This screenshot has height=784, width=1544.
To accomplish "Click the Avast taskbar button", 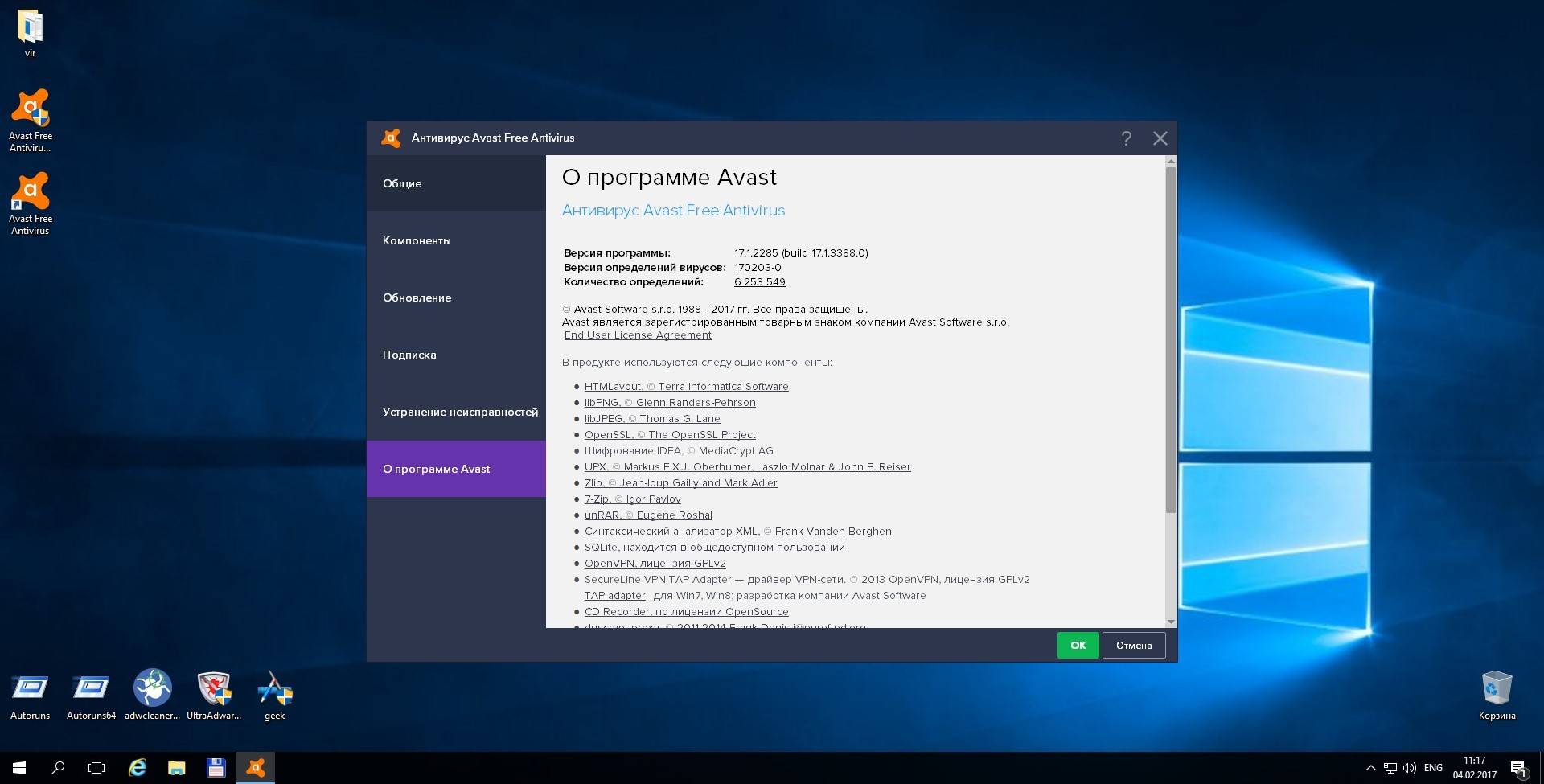I will point(256,768).
